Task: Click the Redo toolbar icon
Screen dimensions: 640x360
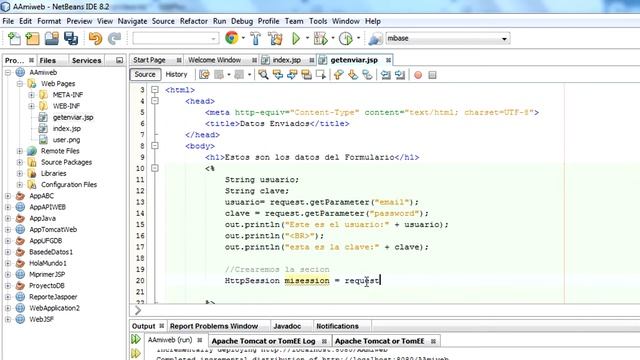Action: 114,38
